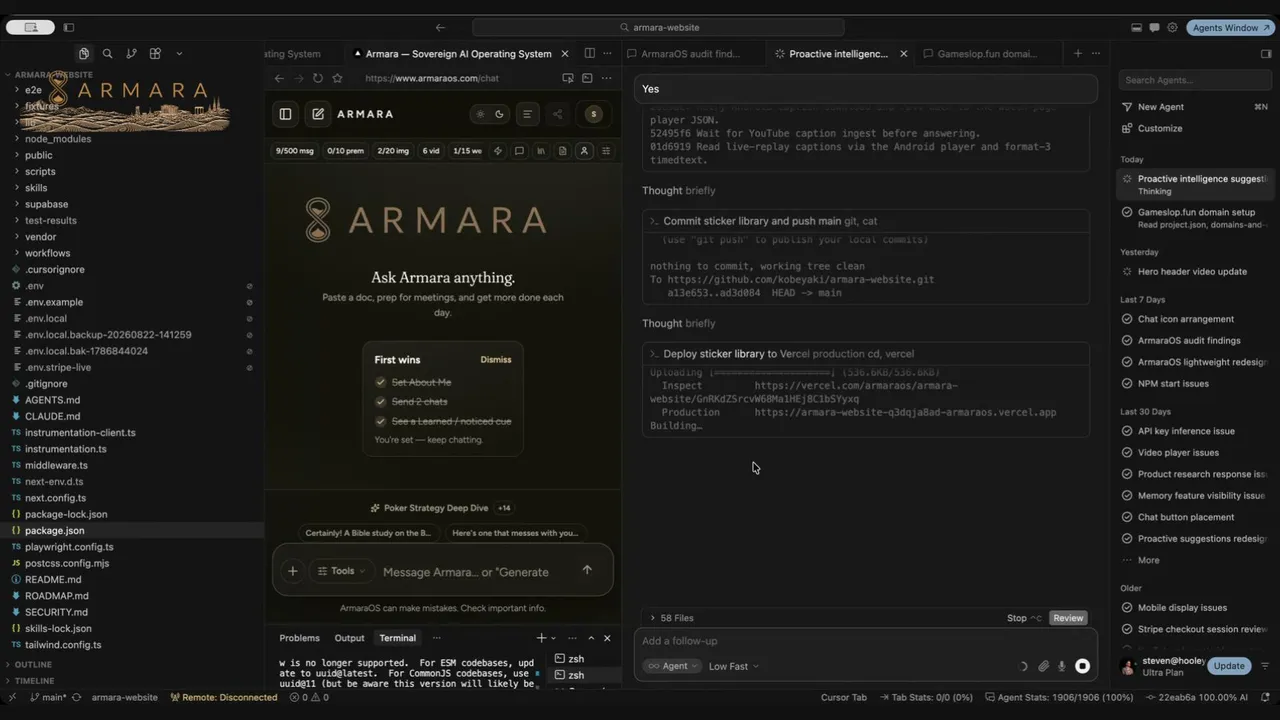The image size is (1280, 720).
Task: Go back in the embedded browser
Action: click(x=279, y=78)
